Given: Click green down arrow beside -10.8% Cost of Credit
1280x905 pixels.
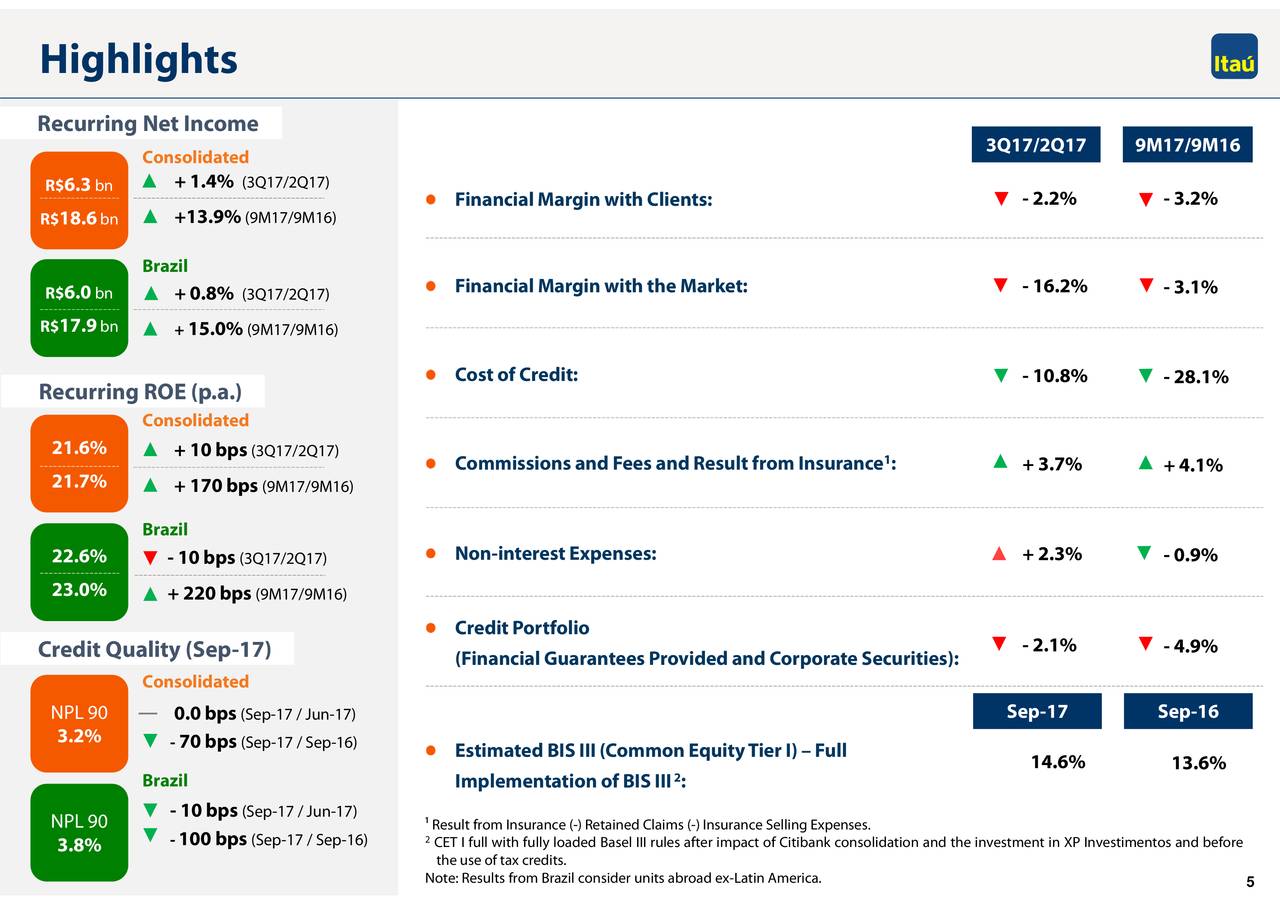Looking at the screenshot, I should [x=1000, y=375].
